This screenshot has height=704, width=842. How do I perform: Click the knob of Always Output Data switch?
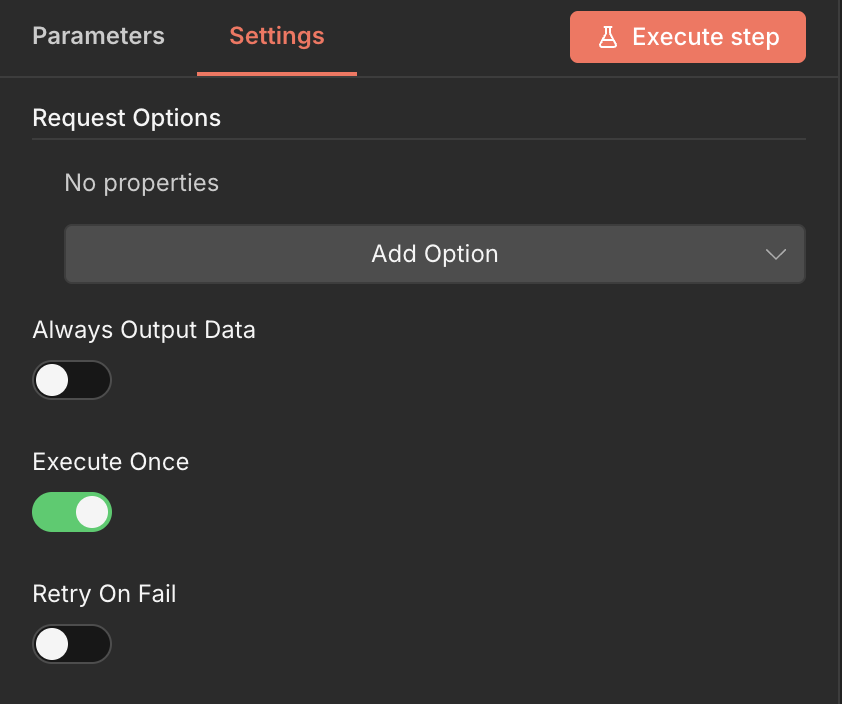coord(52,380)
